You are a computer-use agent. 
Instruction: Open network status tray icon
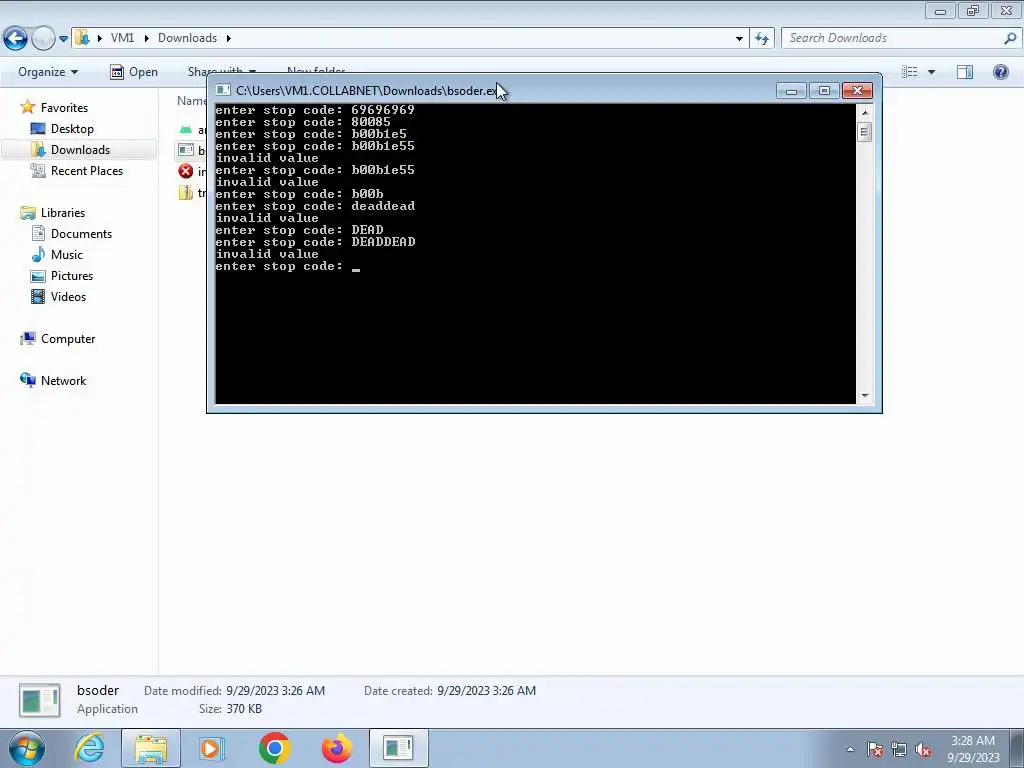coord(899,749)
